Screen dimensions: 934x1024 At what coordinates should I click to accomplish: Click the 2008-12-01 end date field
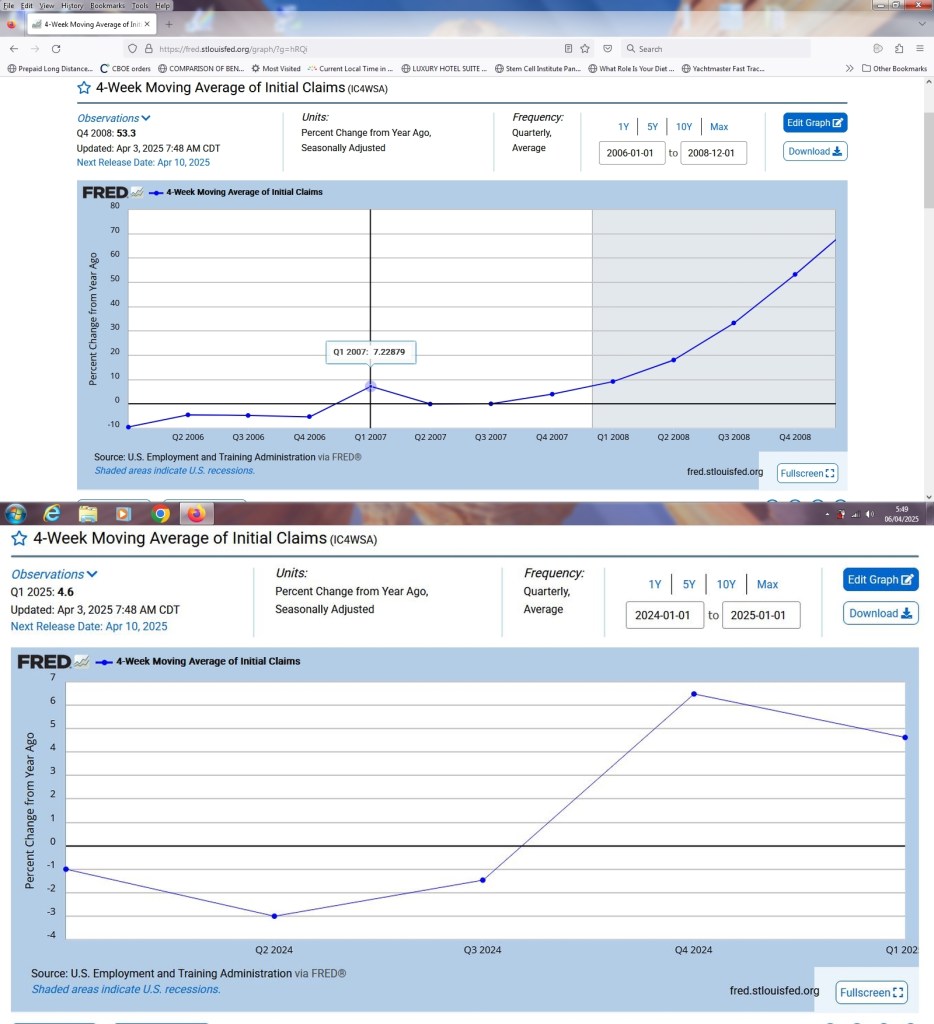pos(713,153)
